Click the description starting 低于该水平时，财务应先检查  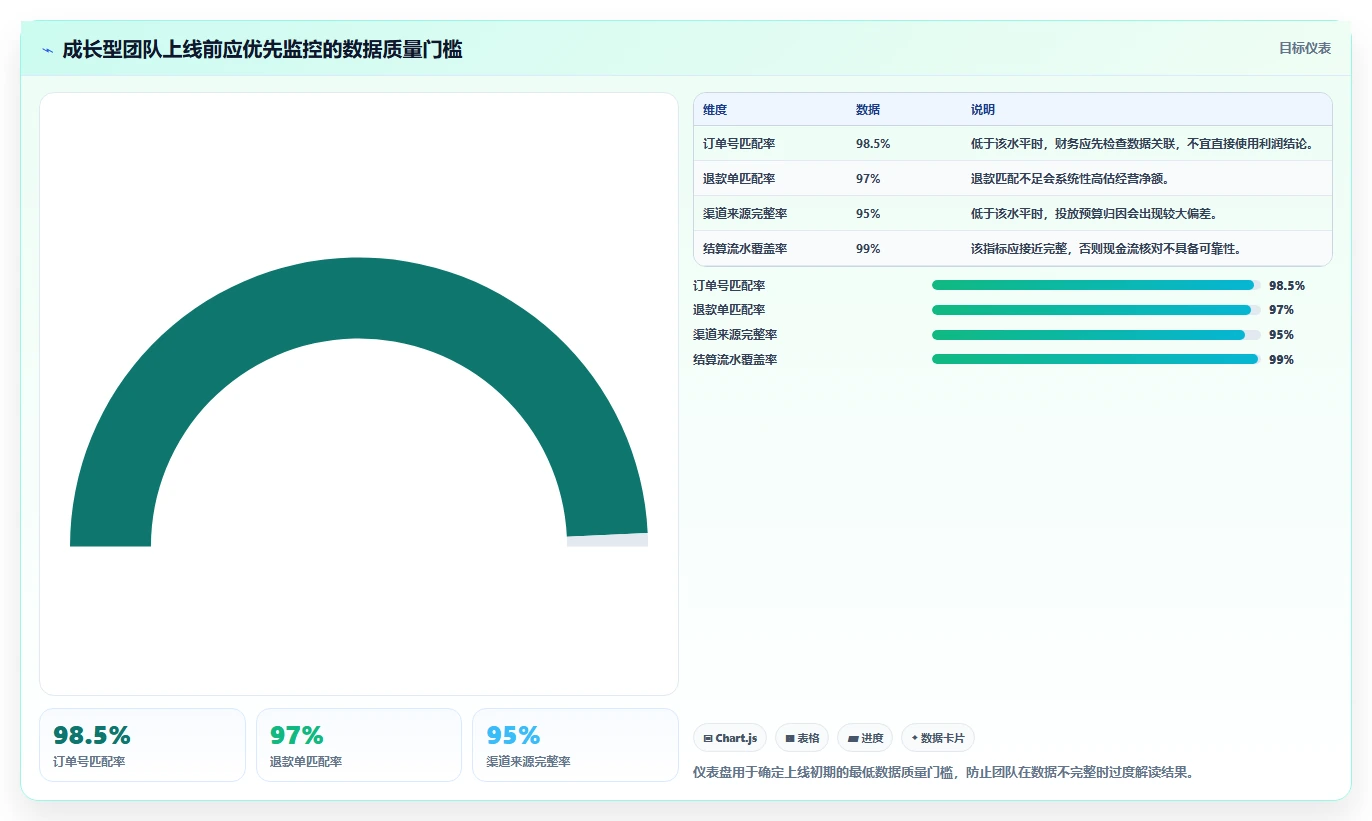[x=1142, y=144]
